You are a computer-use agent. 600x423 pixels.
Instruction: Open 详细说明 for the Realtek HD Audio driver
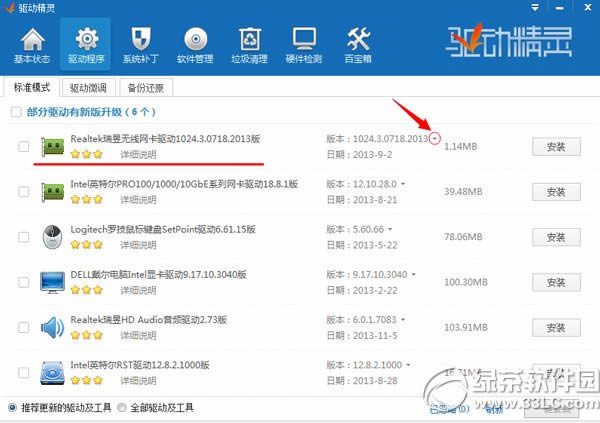click(x=138, y=335)
